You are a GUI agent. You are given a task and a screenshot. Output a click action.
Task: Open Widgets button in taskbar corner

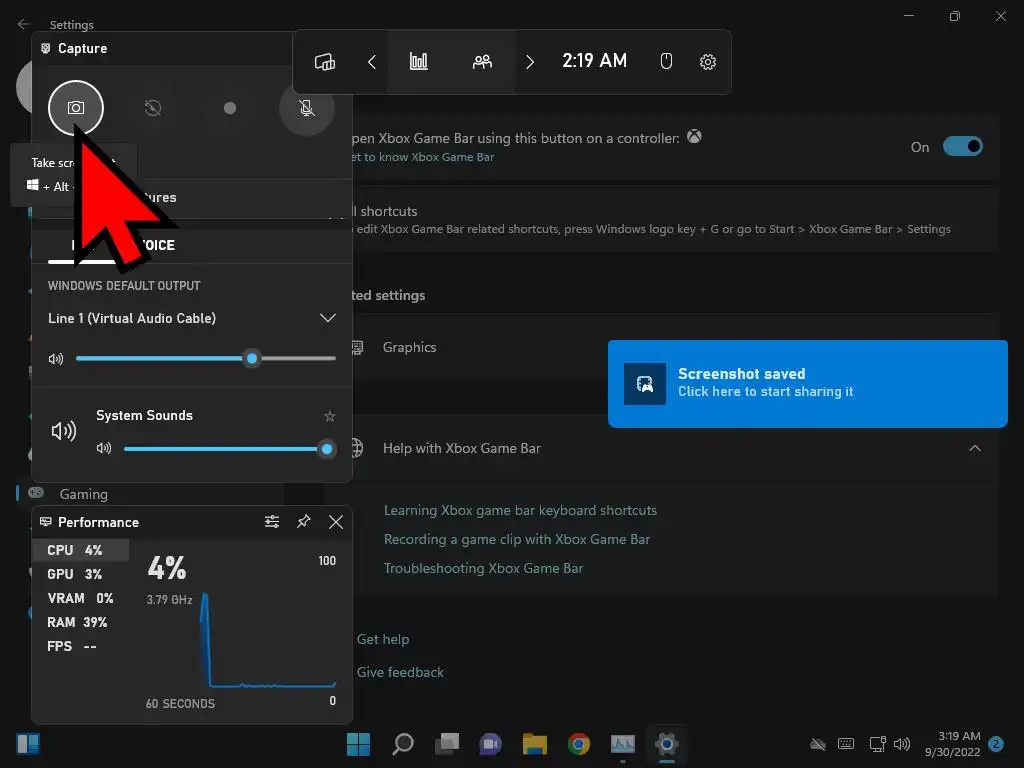click(x=27, y=744)
